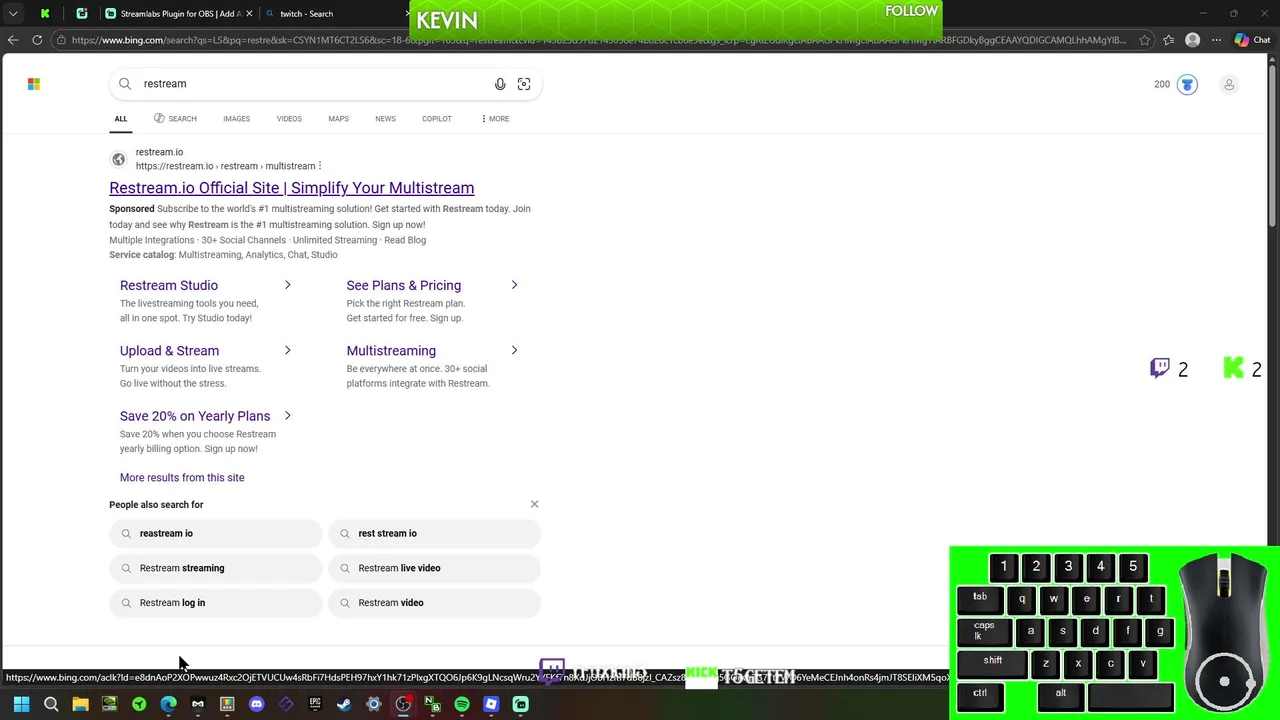Open the Edge profile avatar

[1192, 40]
